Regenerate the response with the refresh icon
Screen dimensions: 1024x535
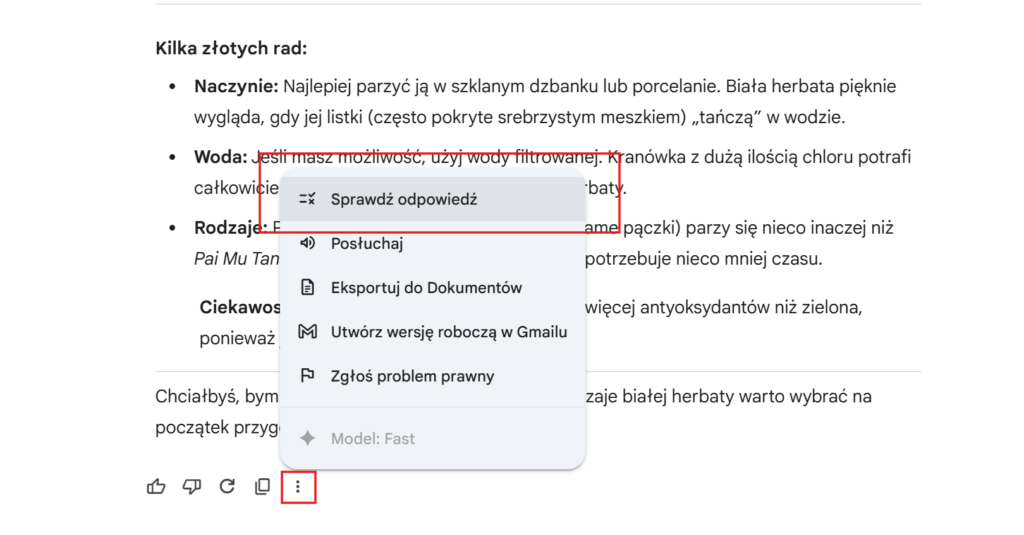click(x=227, y=487)
